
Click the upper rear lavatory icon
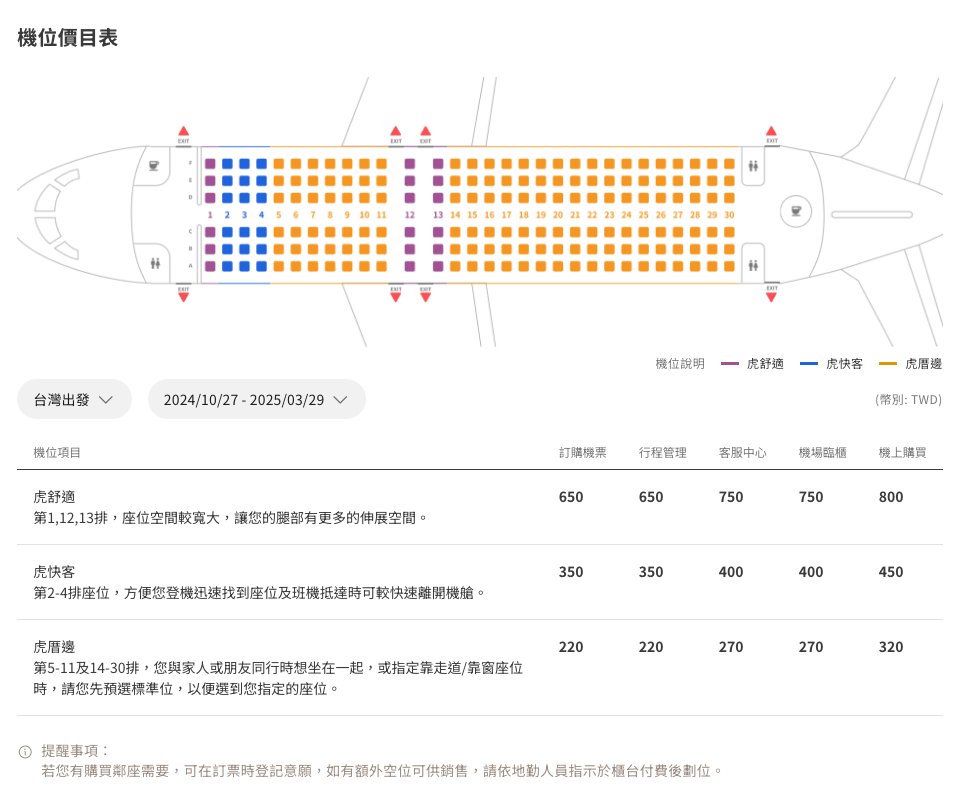pos(753,166)
